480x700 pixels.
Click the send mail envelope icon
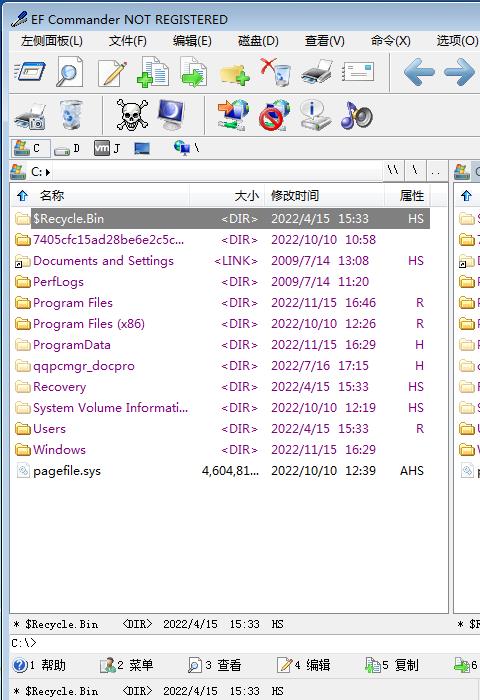click(x=358, y=72)
